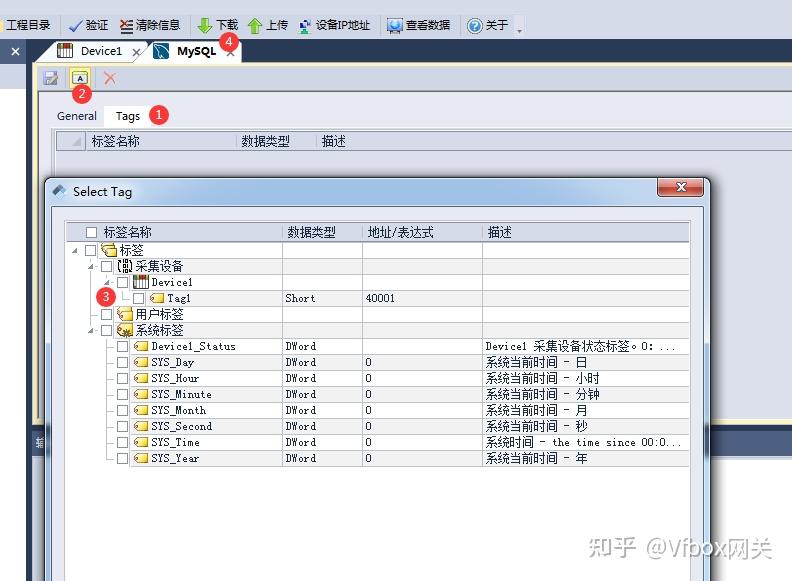Click the red delete X icon
The height and width of the screenshot is (581, 792).
[x=110, y=78]
